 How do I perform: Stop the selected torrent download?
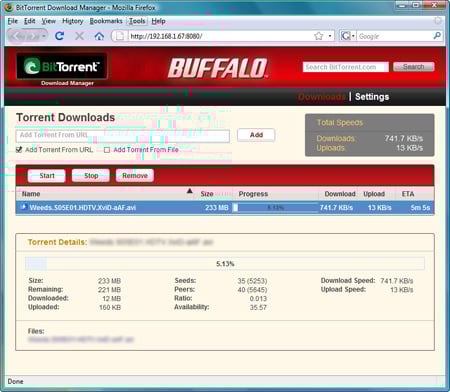point(91,176)
